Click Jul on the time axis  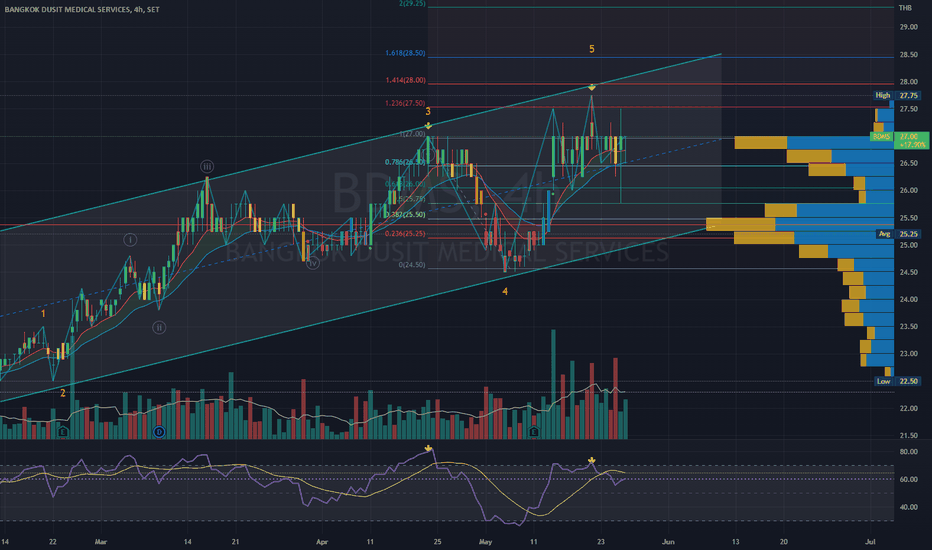pos(870,542)
